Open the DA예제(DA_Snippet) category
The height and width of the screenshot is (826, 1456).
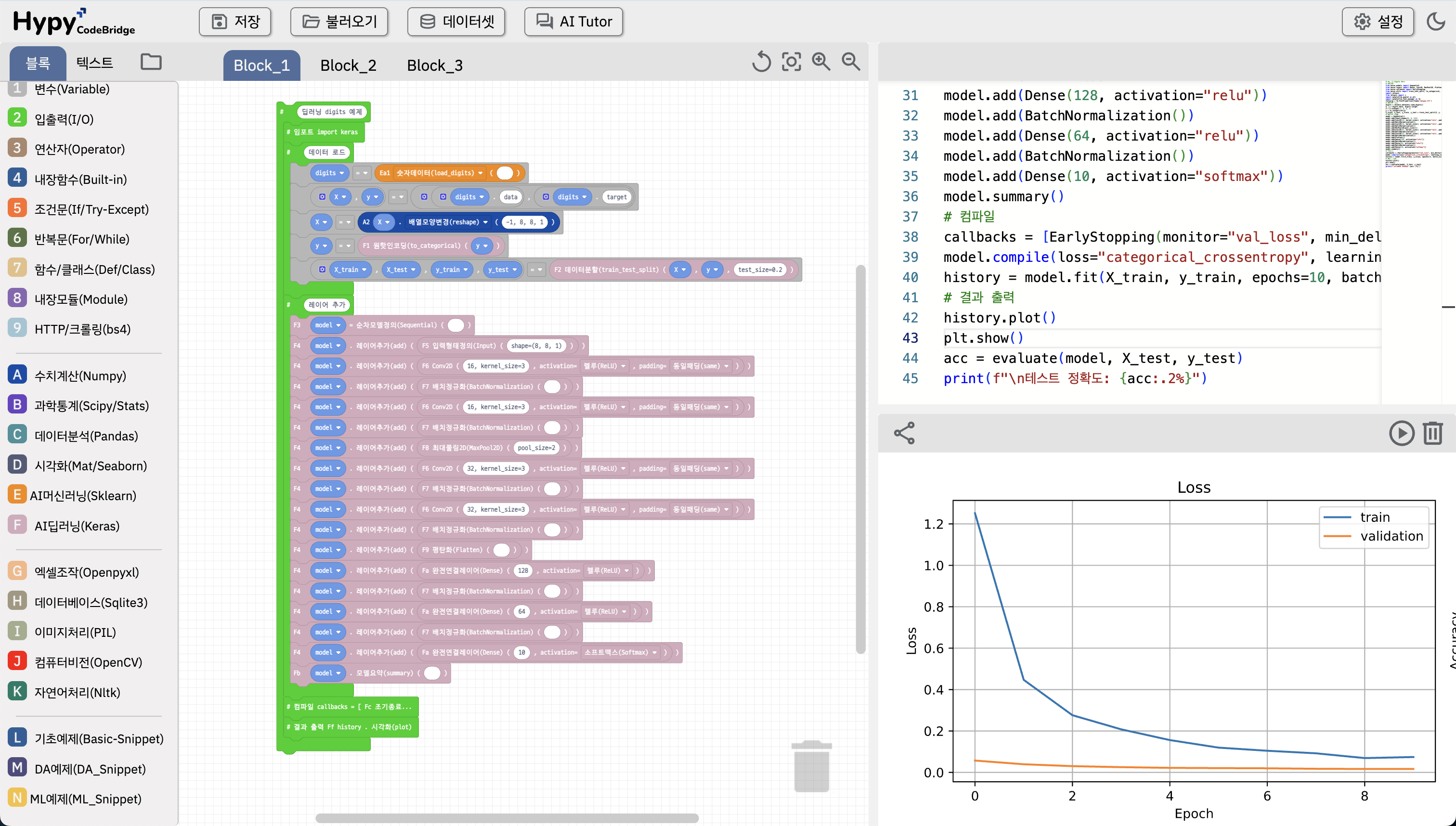[x=77, y=769]
